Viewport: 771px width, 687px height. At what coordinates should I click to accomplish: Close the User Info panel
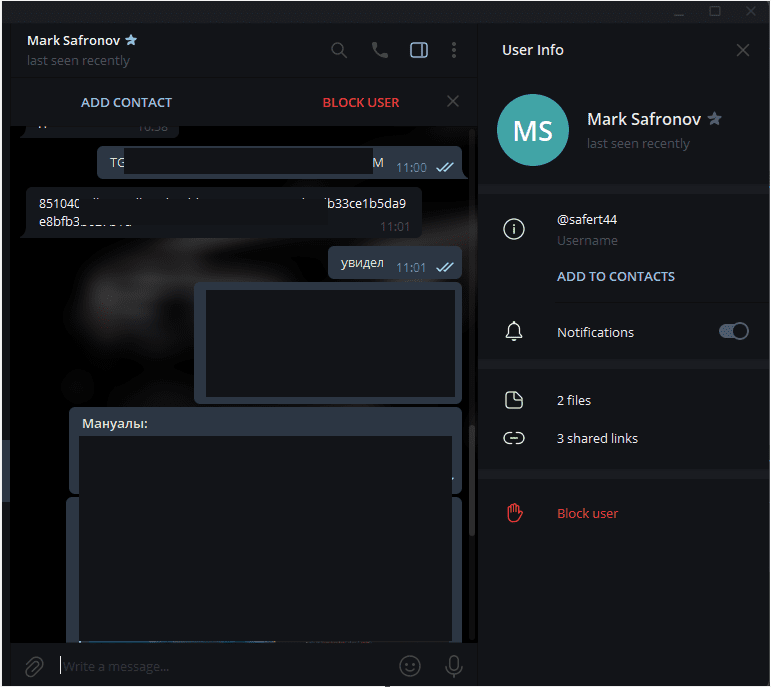[x=743, y=50]
